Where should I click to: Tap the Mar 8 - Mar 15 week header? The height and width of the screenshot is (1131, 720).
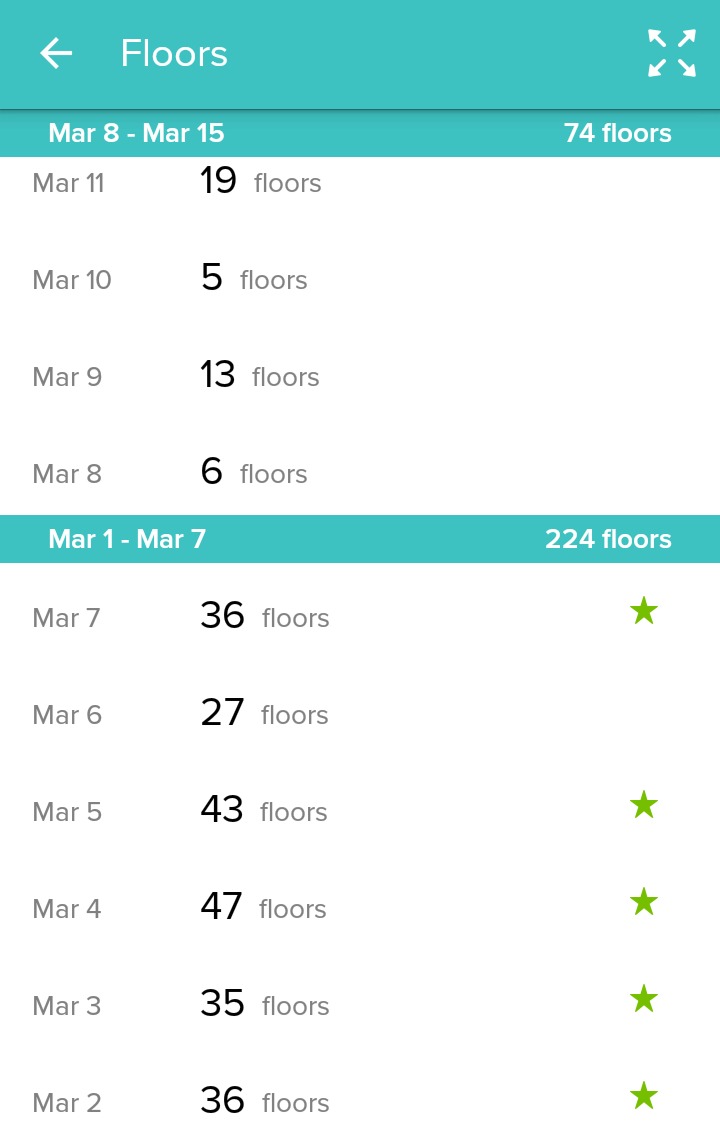coord(136,133)
